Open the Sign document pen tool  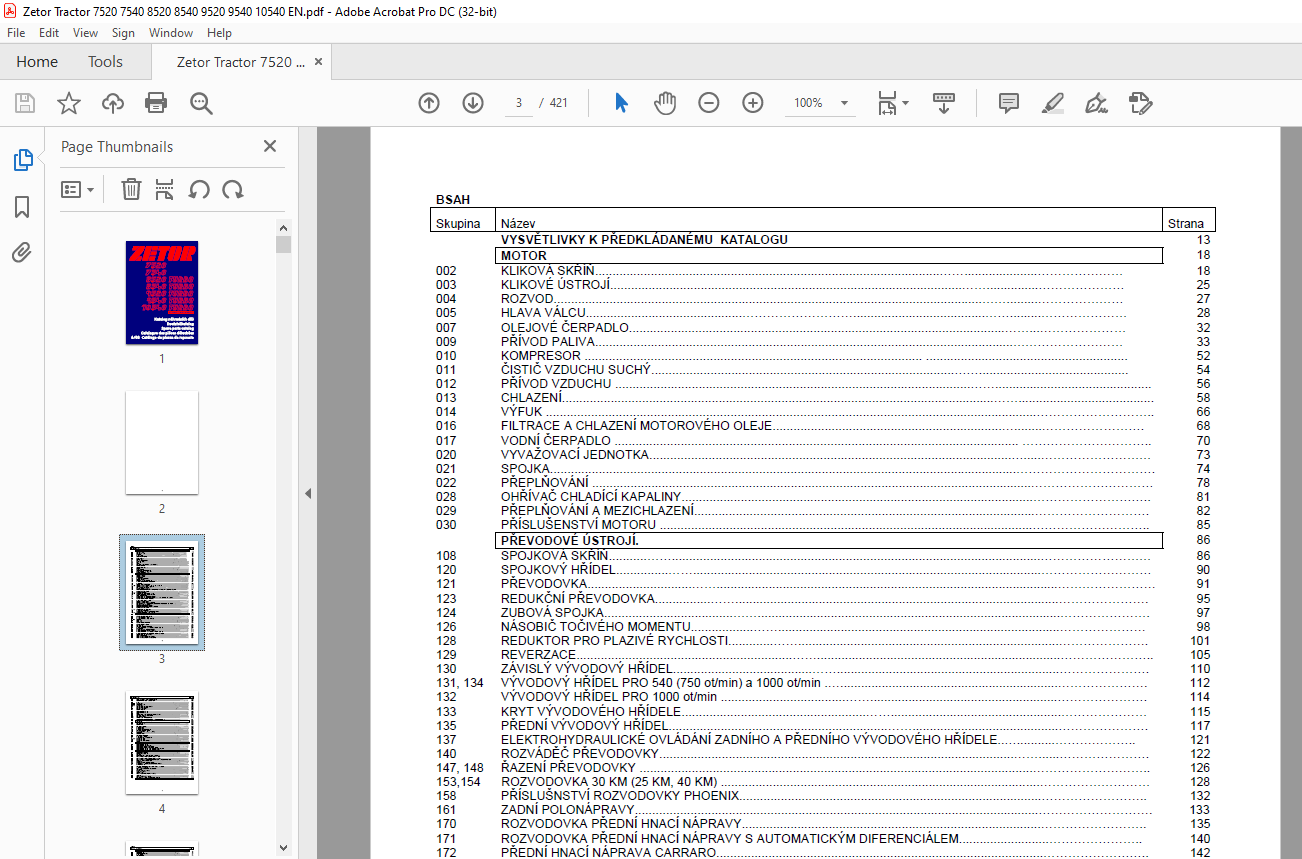pyautogui.click(x=1096, y=103)
